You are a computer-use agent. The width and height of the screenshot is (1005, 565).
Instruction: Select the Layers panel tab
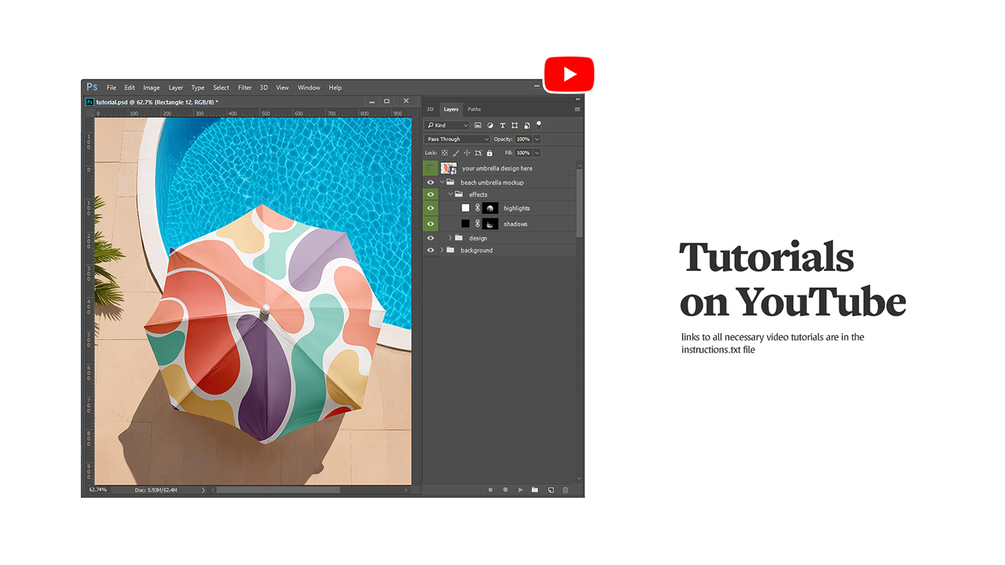[451, 110]
